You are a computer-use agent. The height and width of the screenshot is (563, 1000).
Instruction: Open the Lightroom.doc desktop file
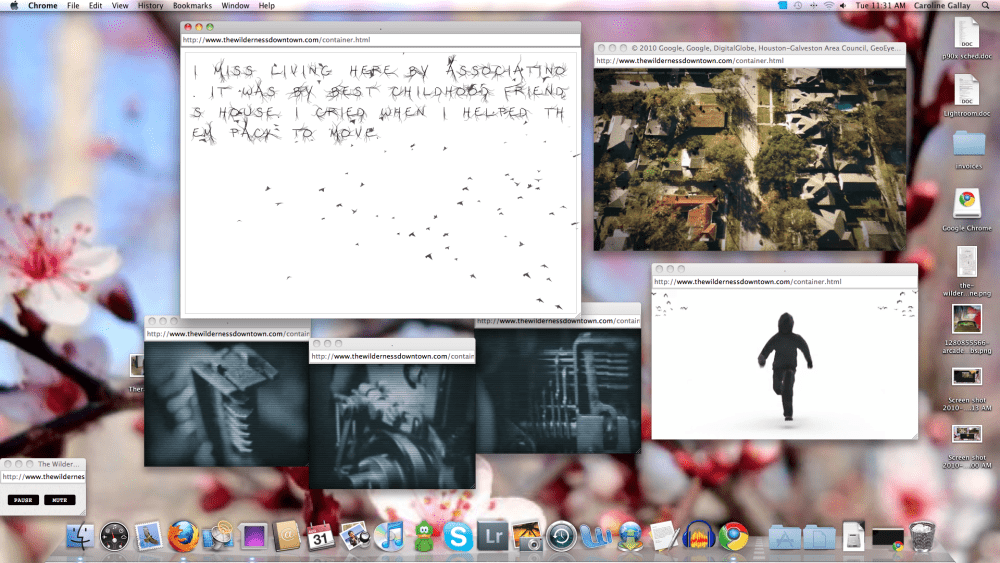pyautogui.click(x=967, y=96)
